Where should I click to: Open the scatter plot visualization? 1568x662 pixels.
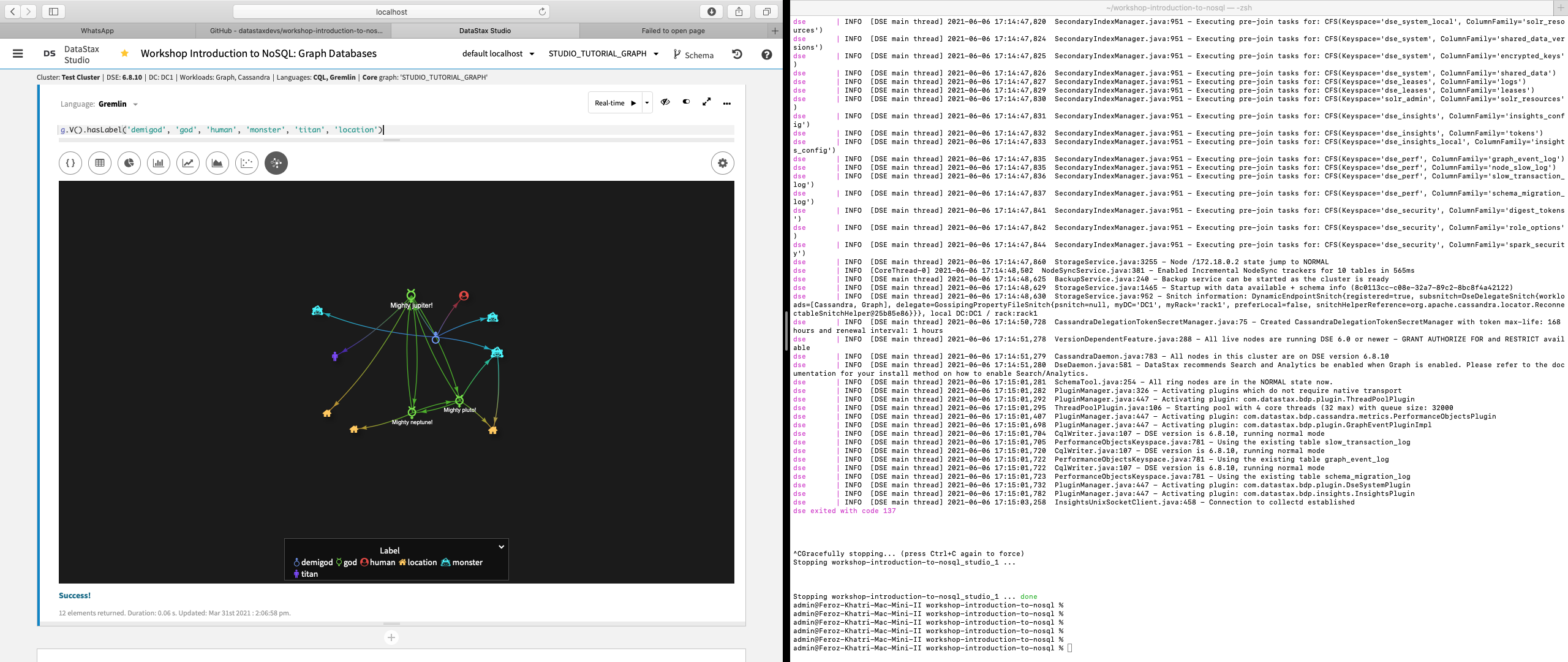coord(247,163)
